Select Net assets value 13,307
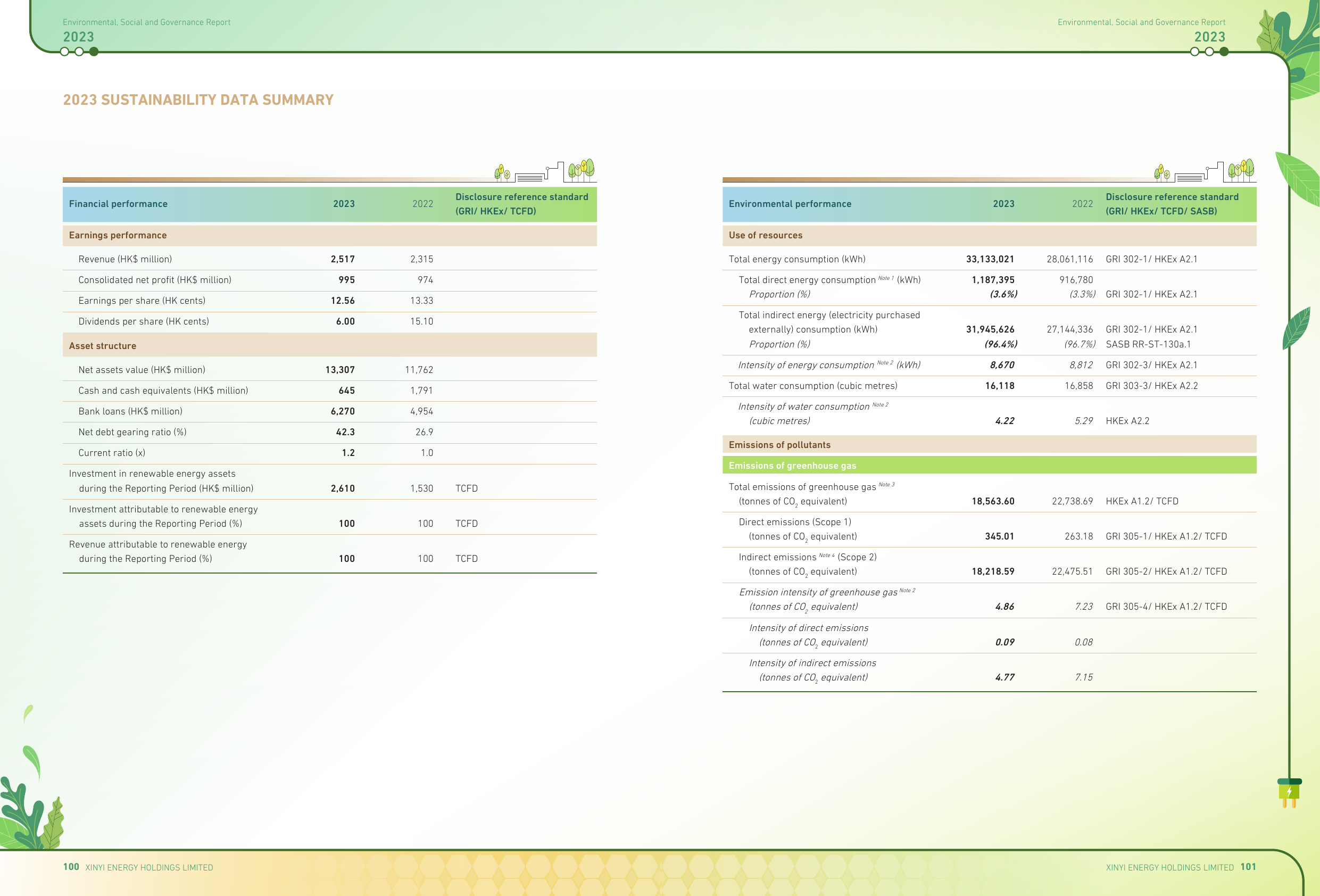1320x896 pixels. coord(340,370)
